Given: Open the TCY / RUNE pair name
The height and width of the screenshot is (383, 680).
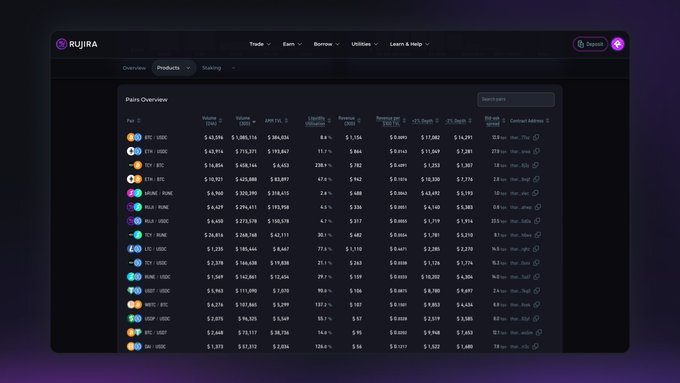Looking at the screenshot, I should 156,235.
